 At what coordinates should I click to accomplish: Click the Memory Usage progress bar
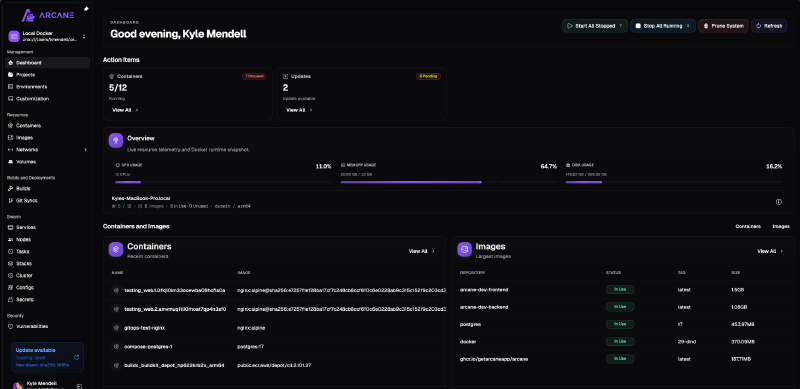[x=448, y=182]
